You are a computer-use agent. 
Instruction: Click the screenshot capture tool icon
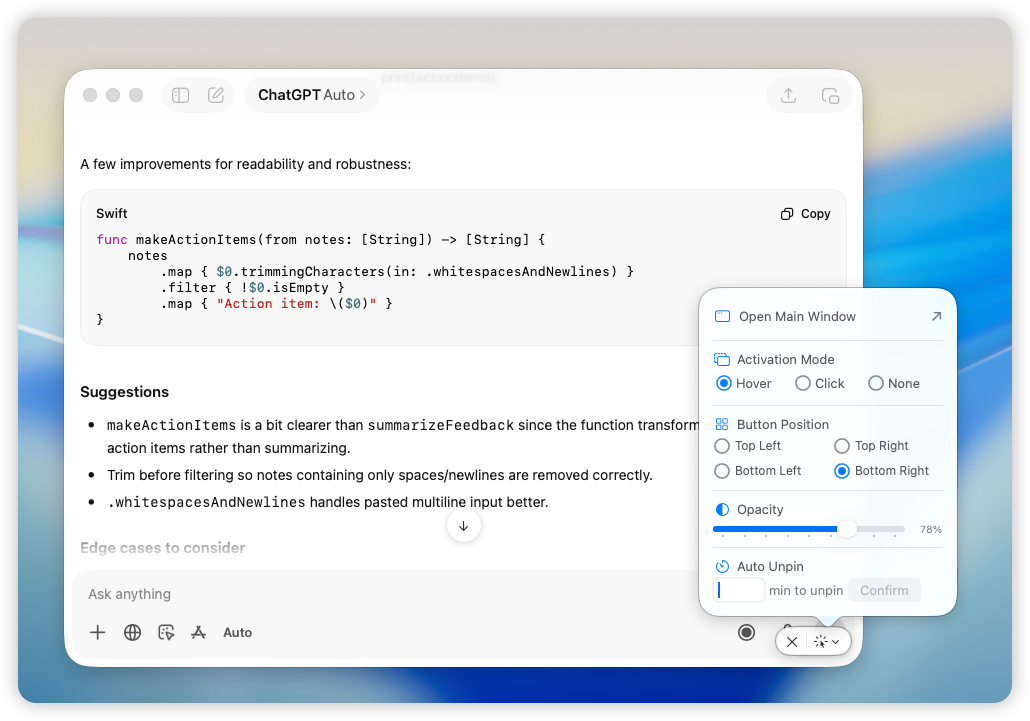click(166, 632)
